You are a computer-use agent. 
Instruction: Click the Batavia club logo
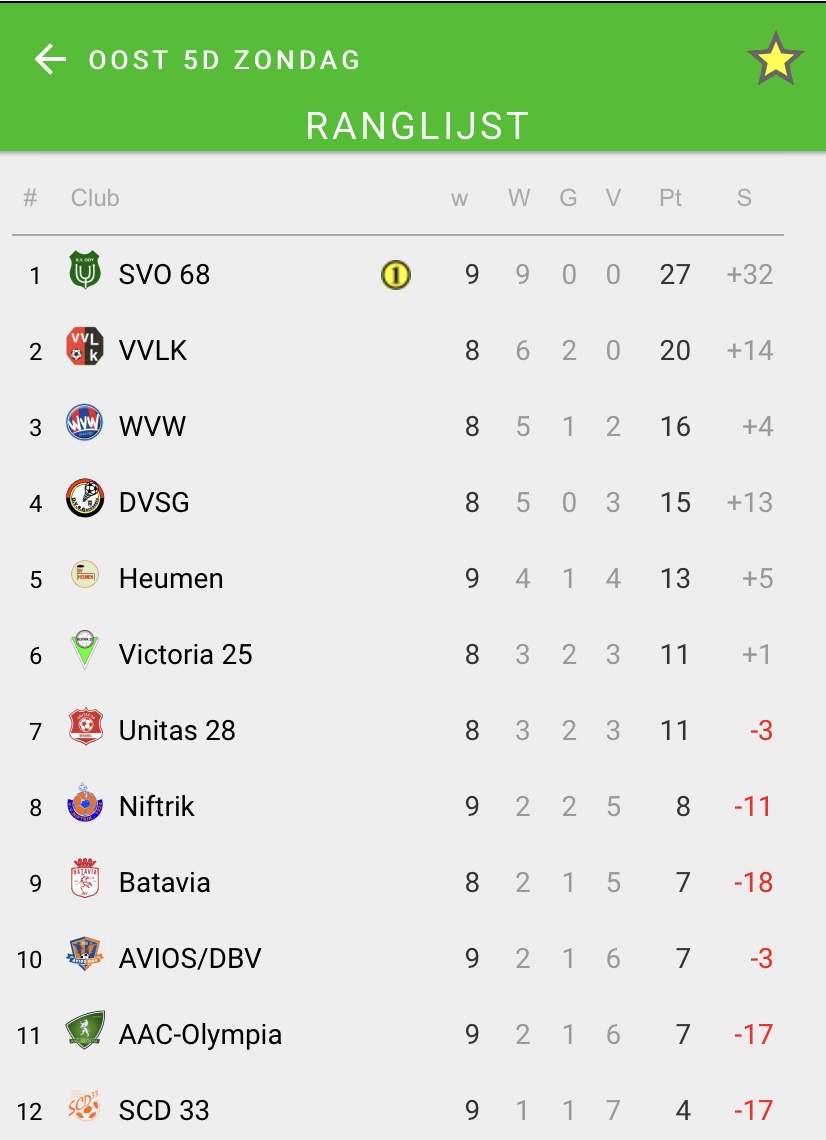pyautogui.click(x=85, y=880)
